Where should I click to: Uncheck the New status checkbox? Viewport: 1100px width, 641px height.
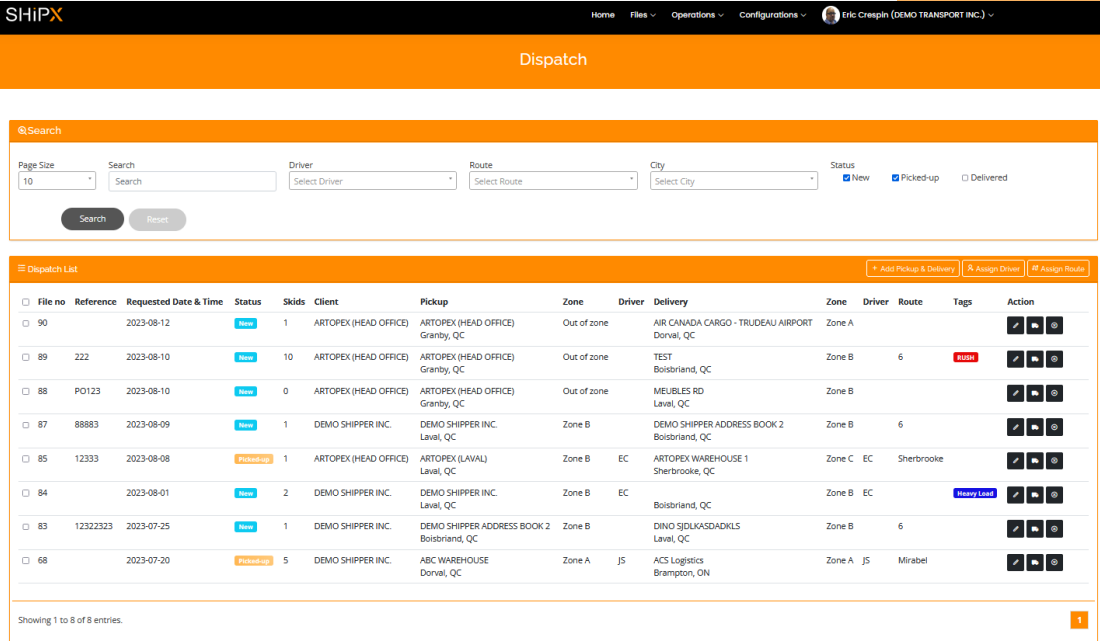(x=846, y=178)
